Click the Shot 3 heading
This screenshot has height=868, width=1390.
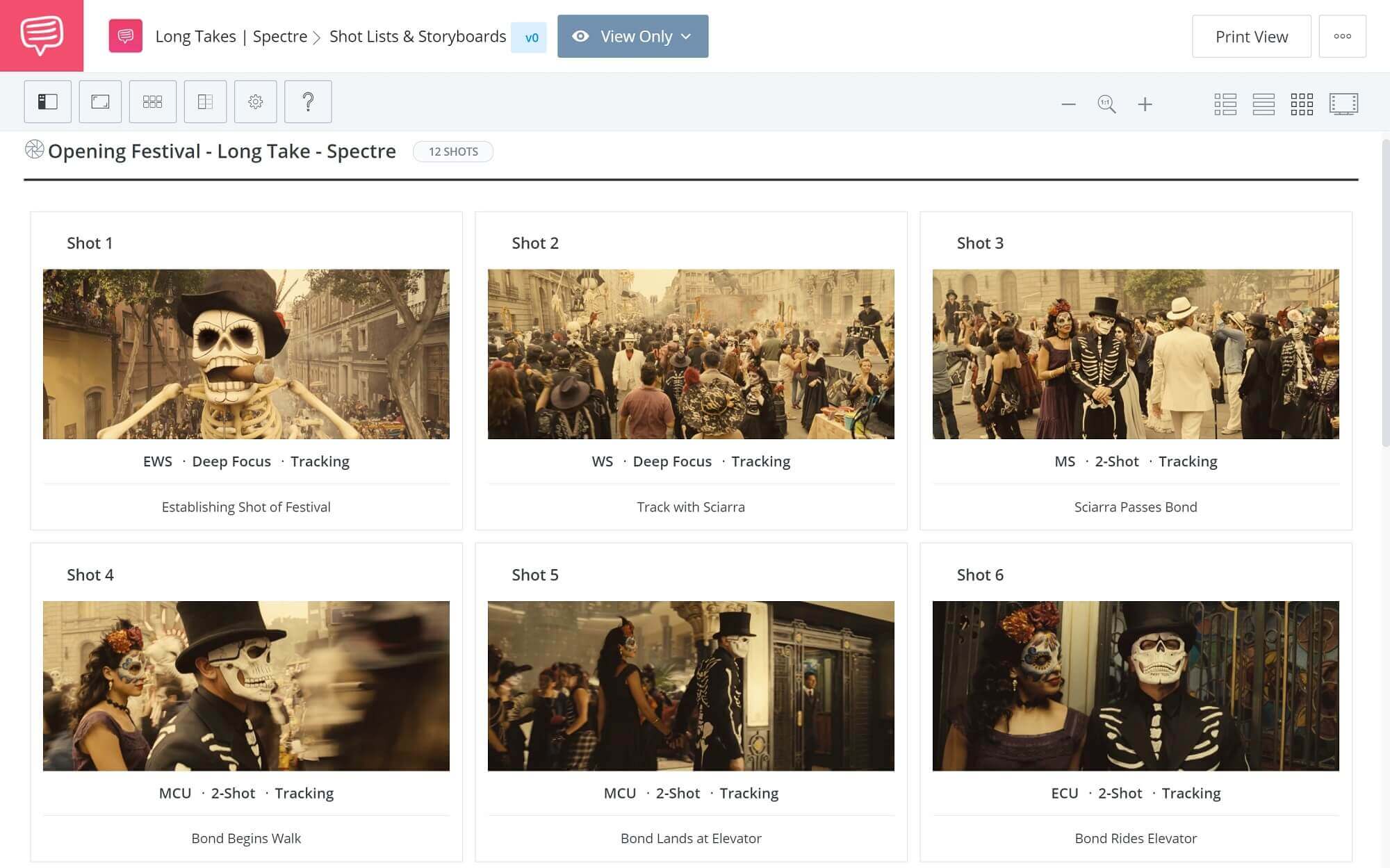pyautogui.click(x=980, y=243)
